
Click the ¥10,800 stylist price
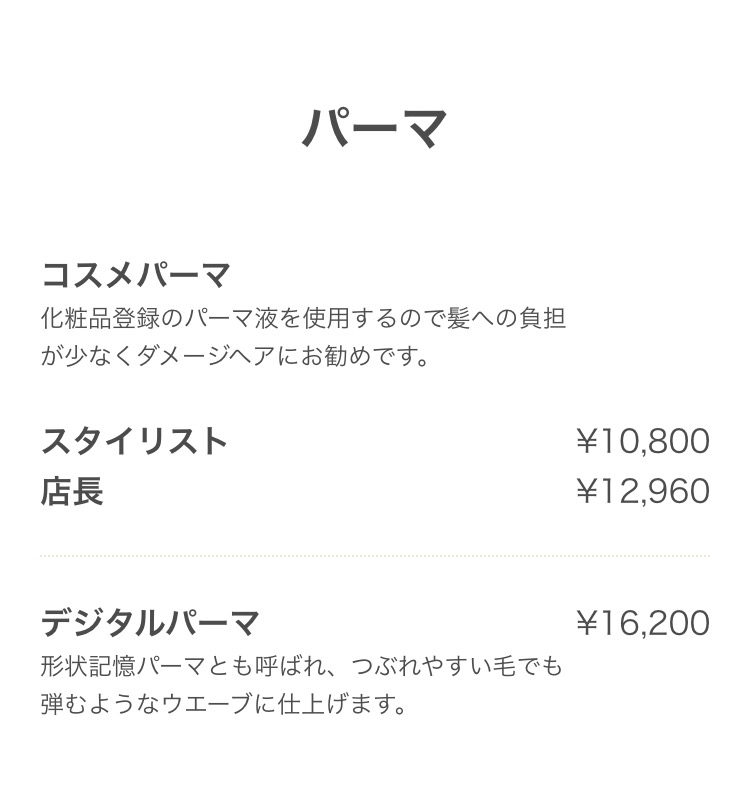tap(643, 441)
